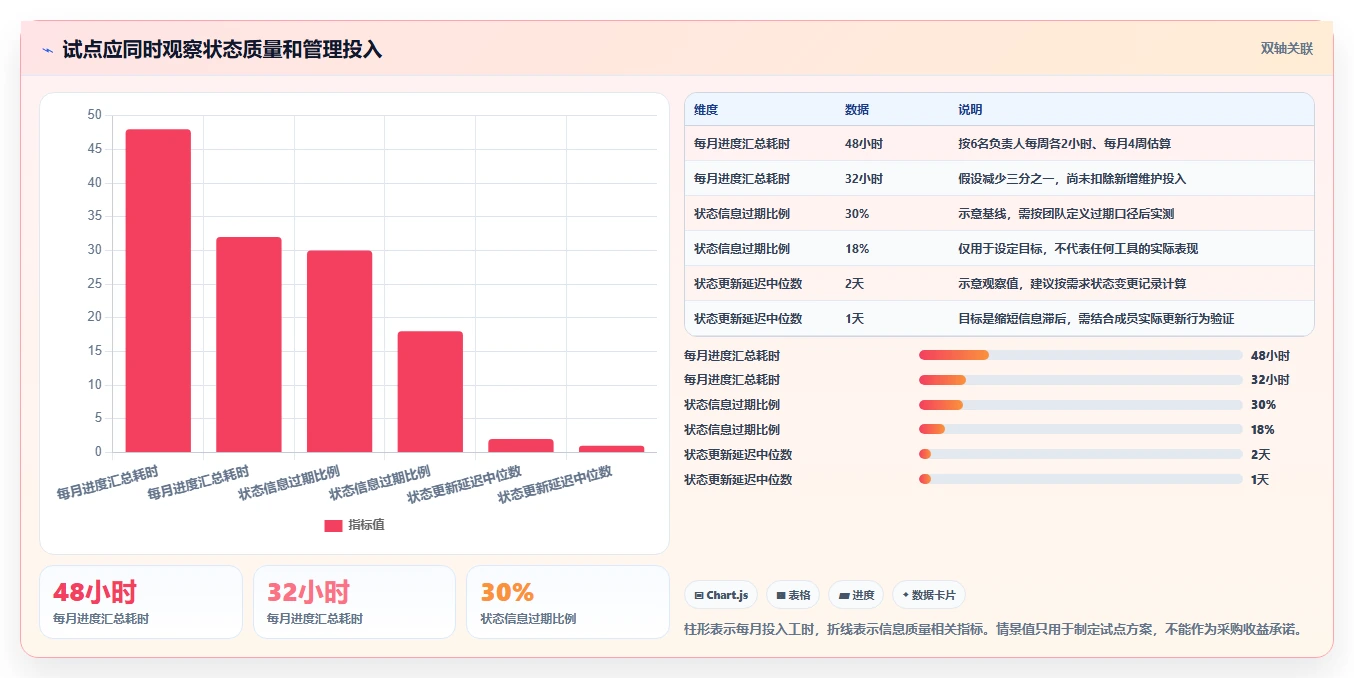This screenshot has height=678, width=1354.
Task: Click the 48小时 cell in the table
Action: click(x=864, y=144)
